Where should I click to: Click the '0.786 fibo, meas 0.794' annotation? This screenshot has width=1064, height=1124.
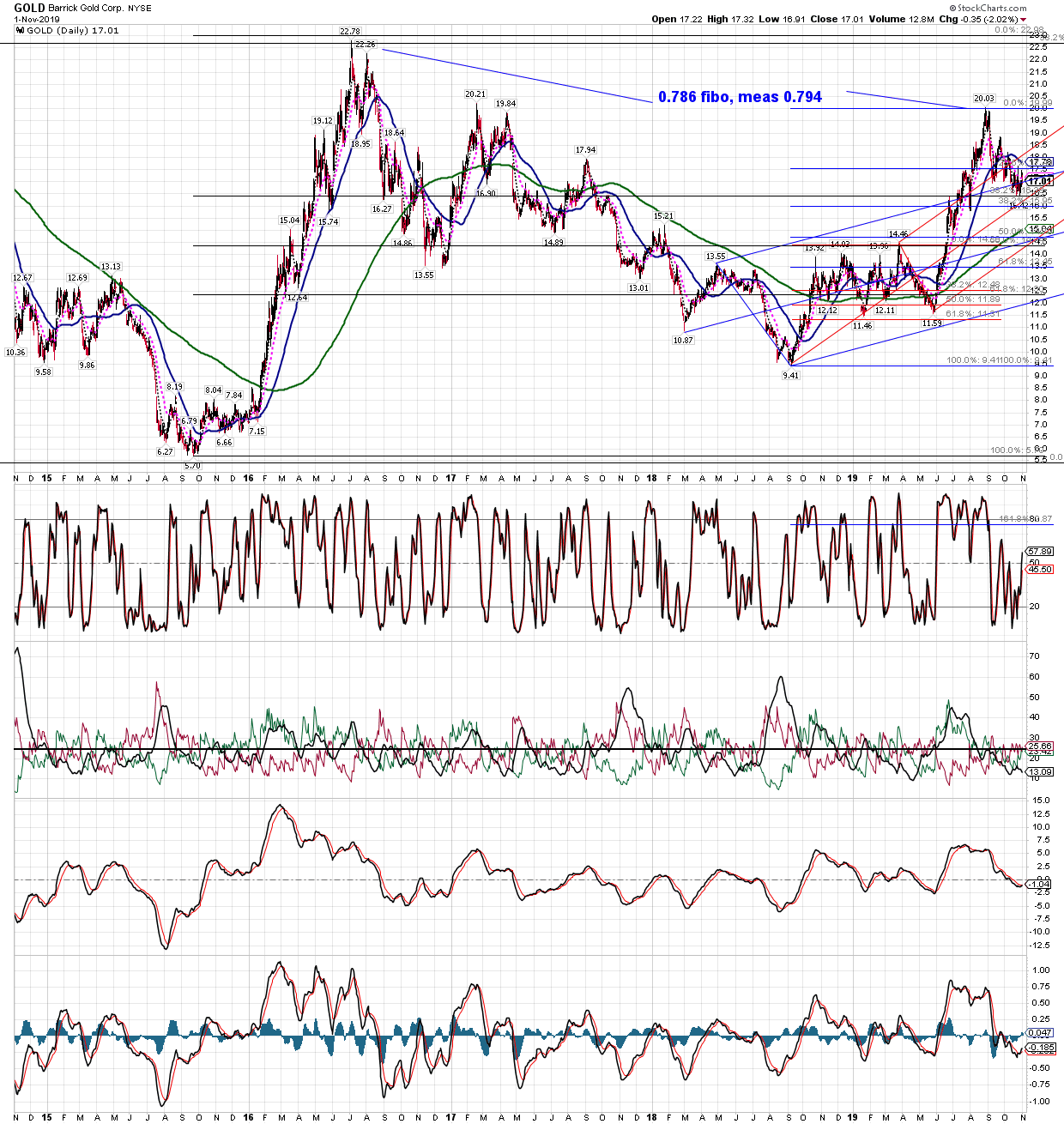tap(740, 97)
